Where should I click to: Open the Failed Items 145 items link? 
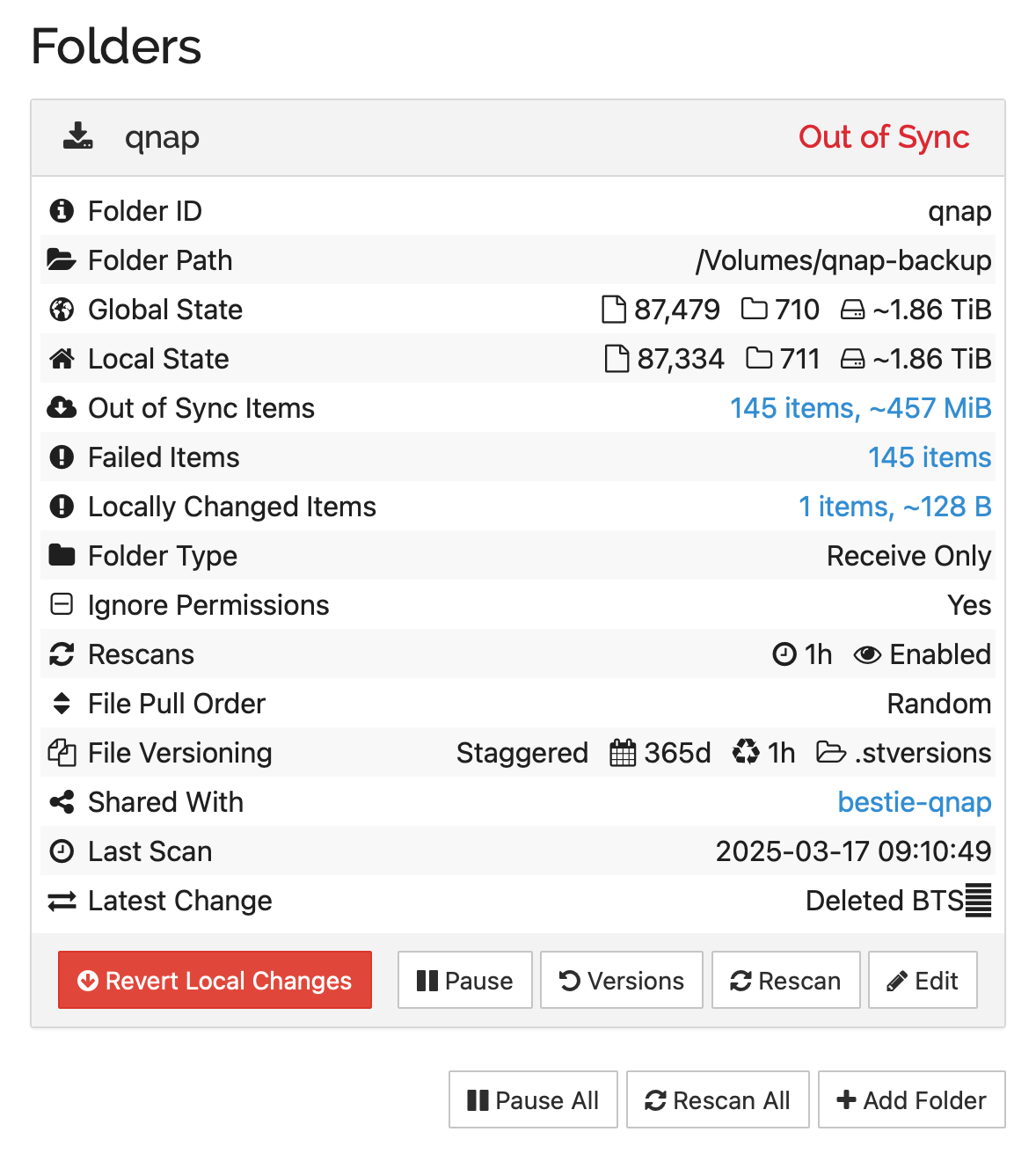(930, 457)
